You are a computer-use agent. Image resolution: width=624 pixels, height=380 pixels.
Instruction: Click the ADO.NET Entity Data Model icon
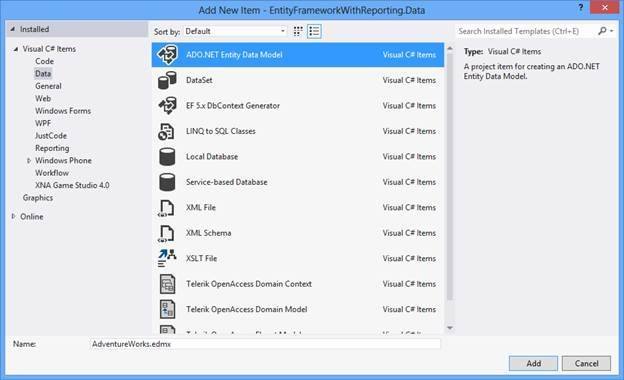(x=167, y=55)
